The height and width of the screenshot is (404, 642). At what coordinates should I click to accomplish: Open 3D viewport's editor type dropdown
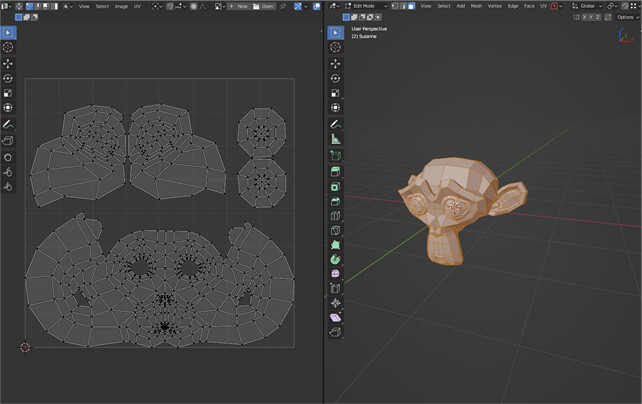(x=334, y=6)
